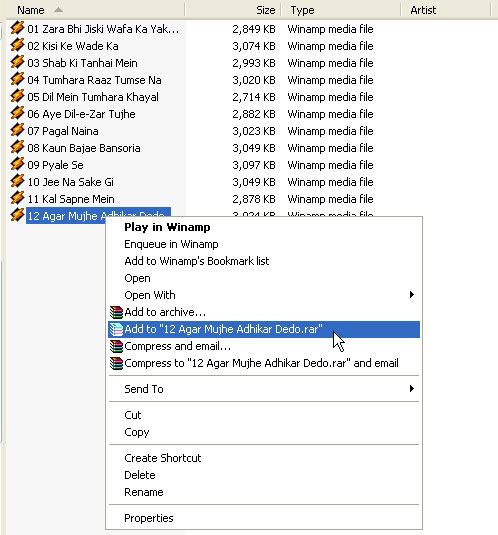This screenshot has height=535, width=498.
Task: Click the Winamp icon of 06 Aye Dil-e-Zar Tujhe
Action: 17,113
